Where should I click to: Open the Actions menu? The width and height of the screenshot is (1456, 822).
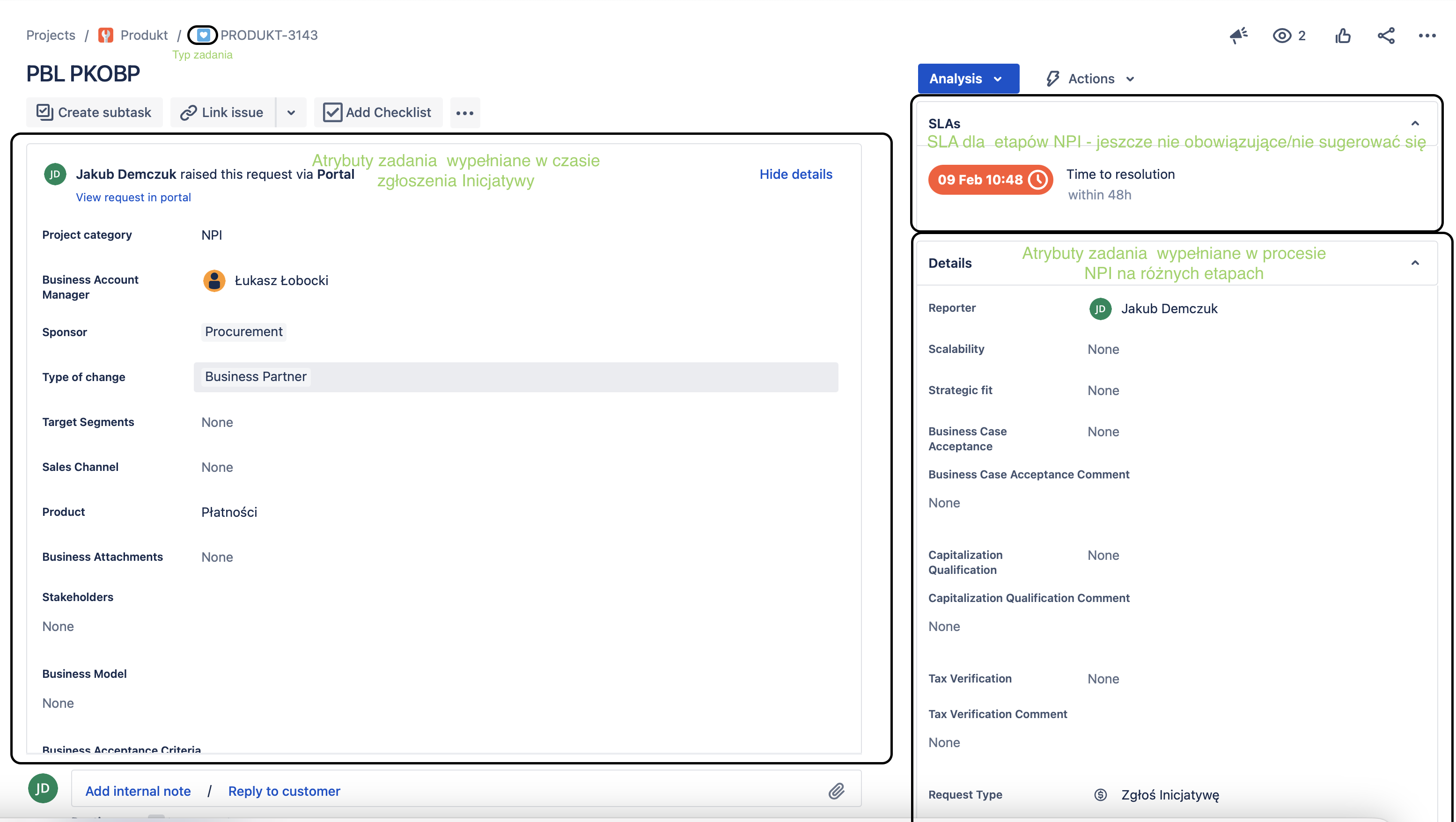pos(1088,78)
